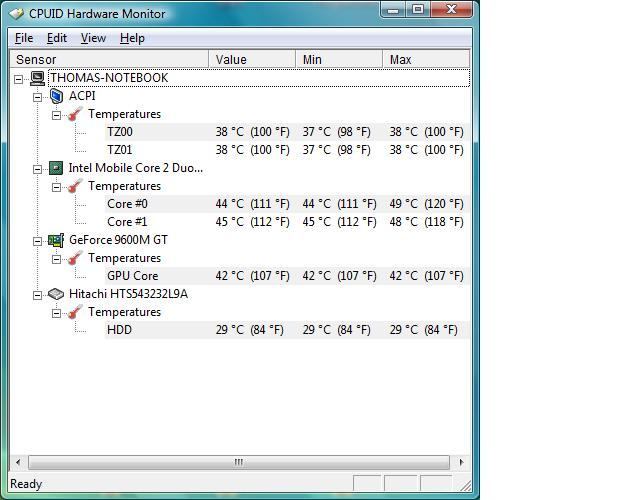640x500 pixels.
Task: Click the CPUID Hardware Monitor title bar icon
Action: 17,13
